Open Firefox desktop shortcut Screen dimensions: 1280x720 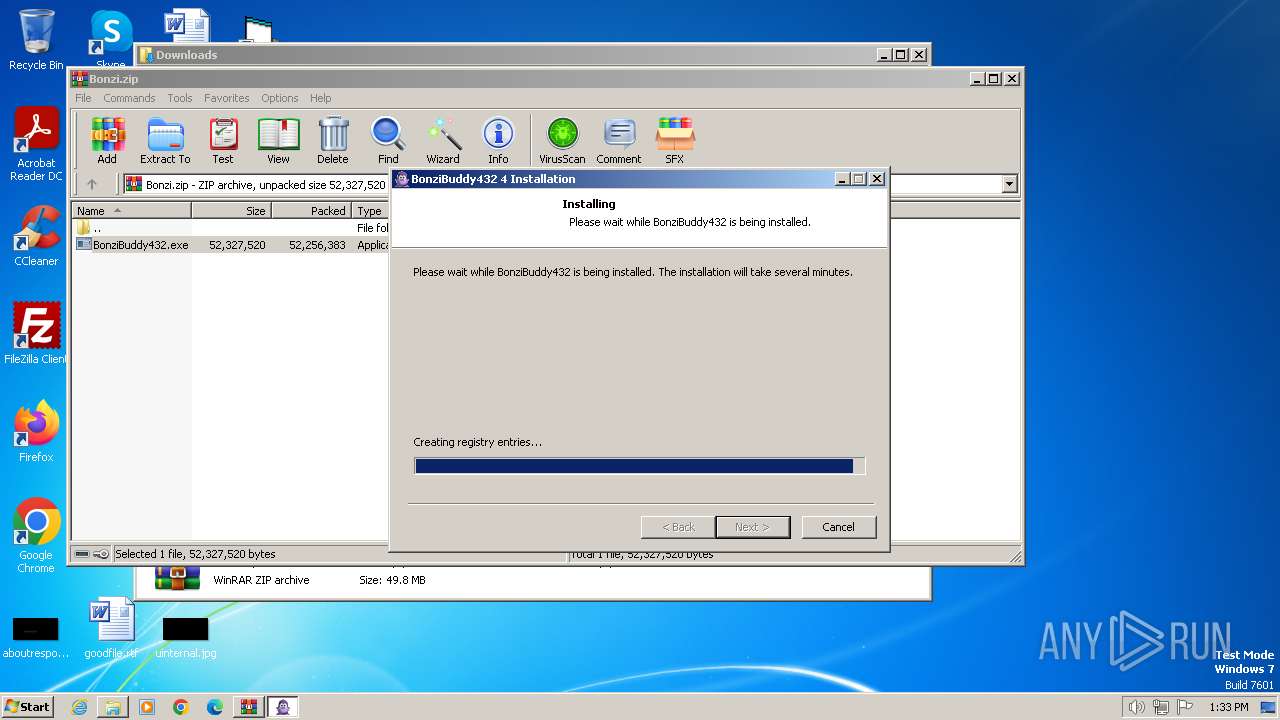pyautogui.click(x=36, y=431)
